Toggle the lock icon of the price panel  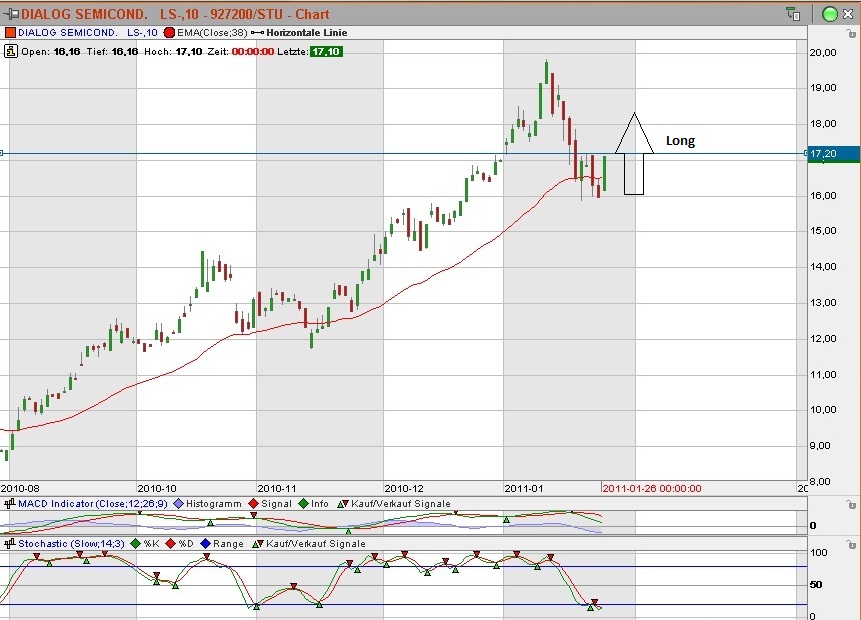[x=851, y=34]
